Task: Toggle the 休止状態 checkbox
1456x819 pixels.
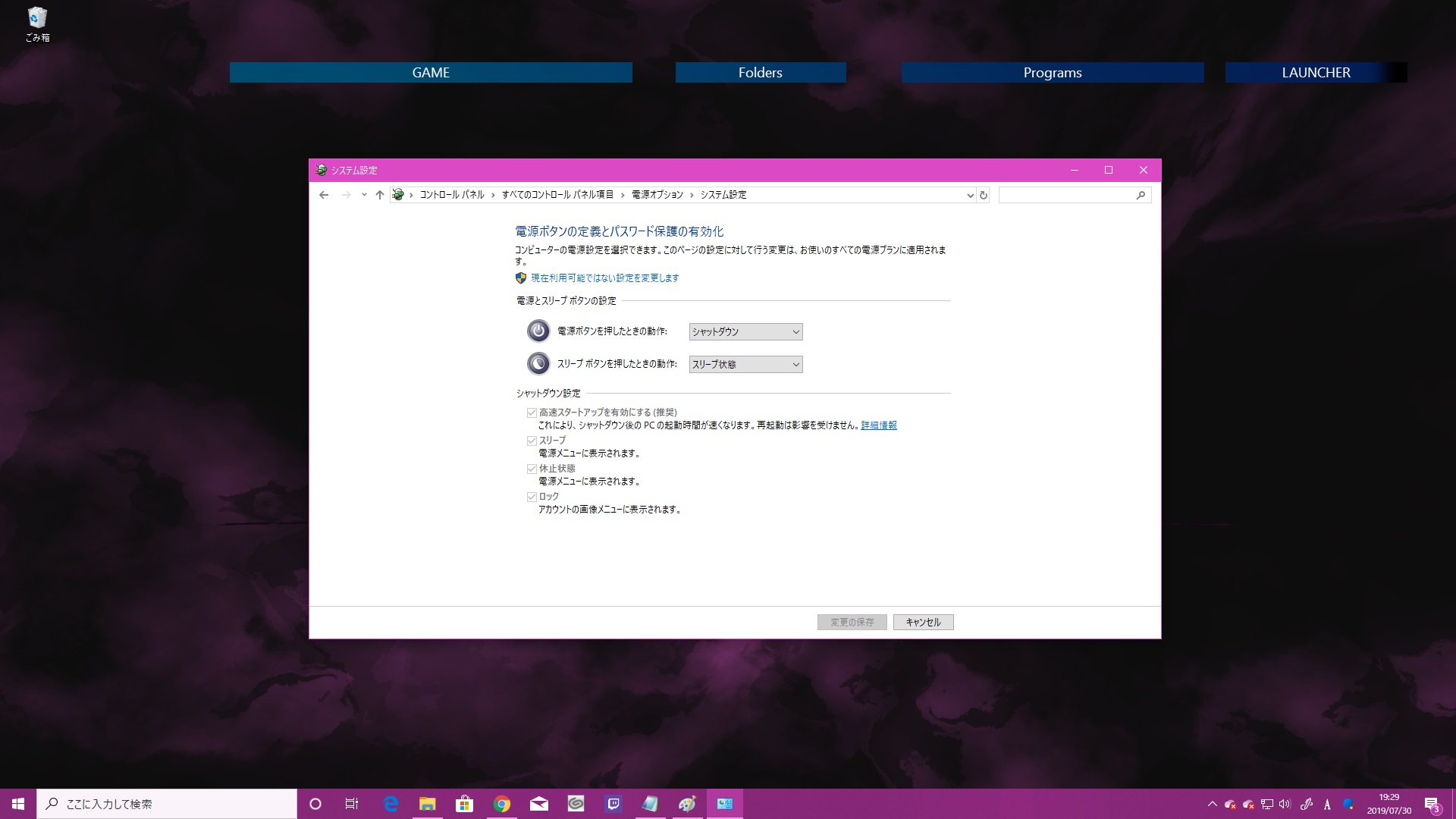Action: [532, 469]
